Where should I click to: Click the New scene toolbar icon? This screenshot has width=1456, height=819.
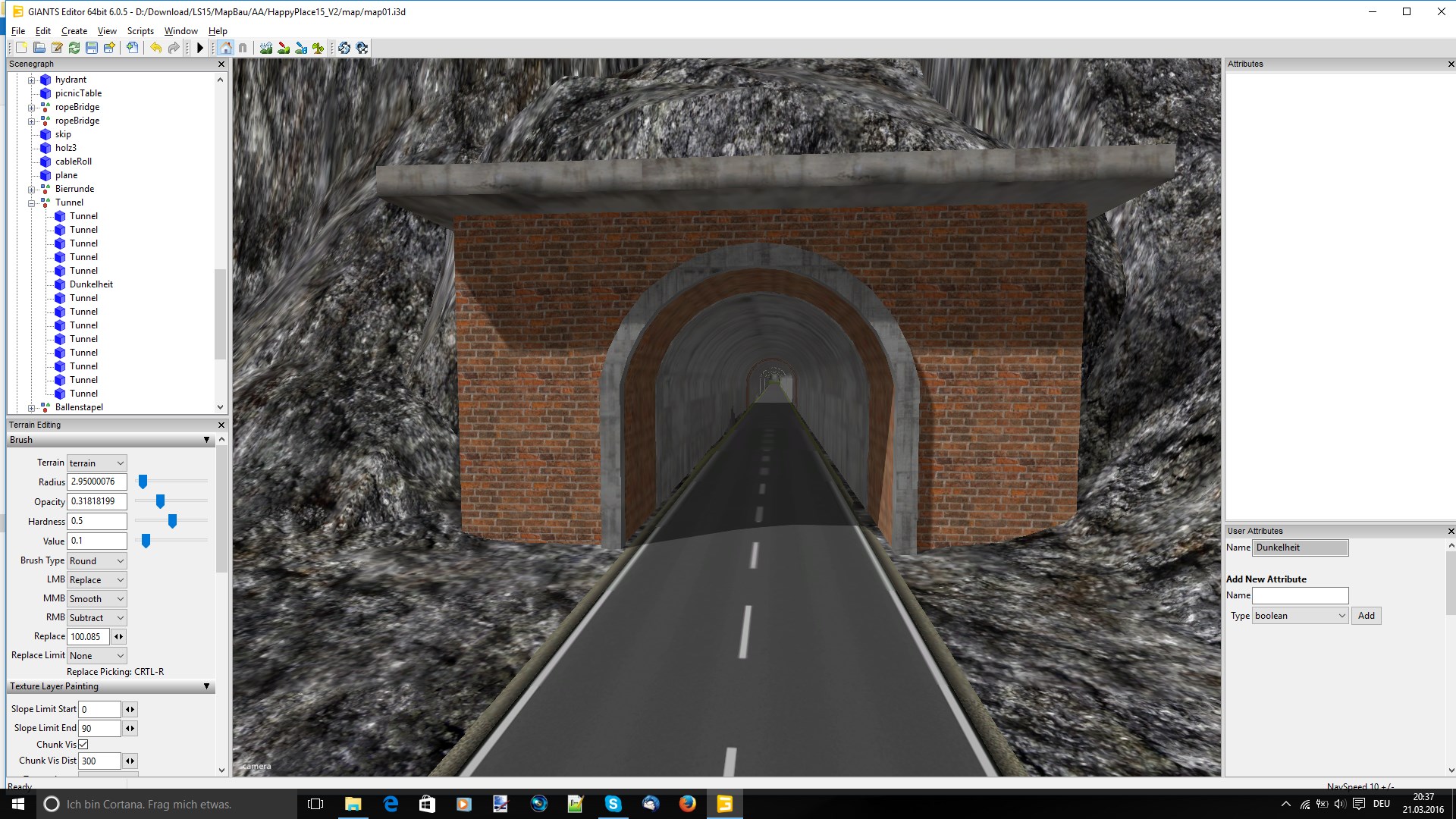(21, 48)
